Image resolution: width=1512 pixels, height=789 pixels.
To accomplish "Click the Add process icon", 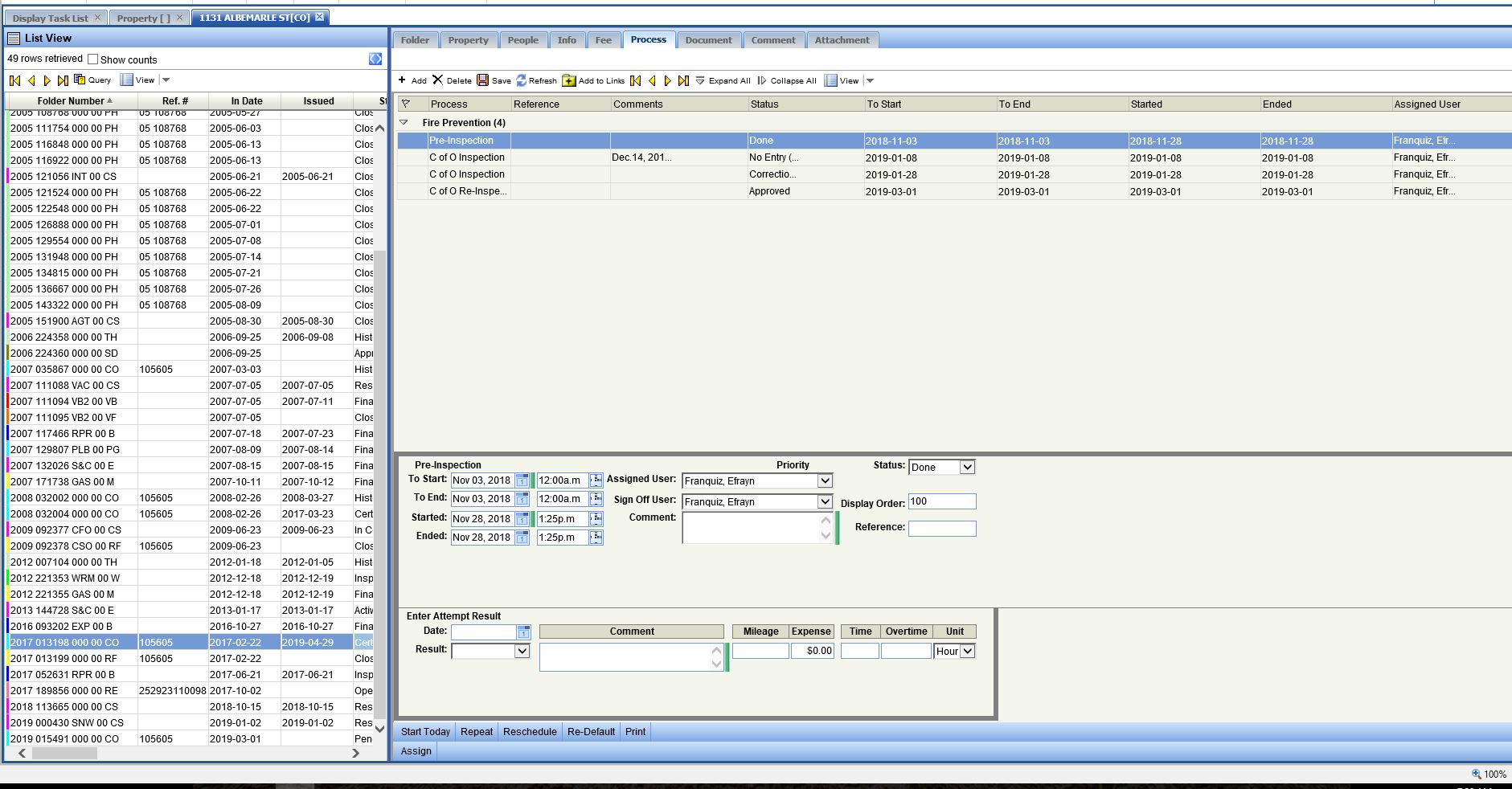I will 403,80.
